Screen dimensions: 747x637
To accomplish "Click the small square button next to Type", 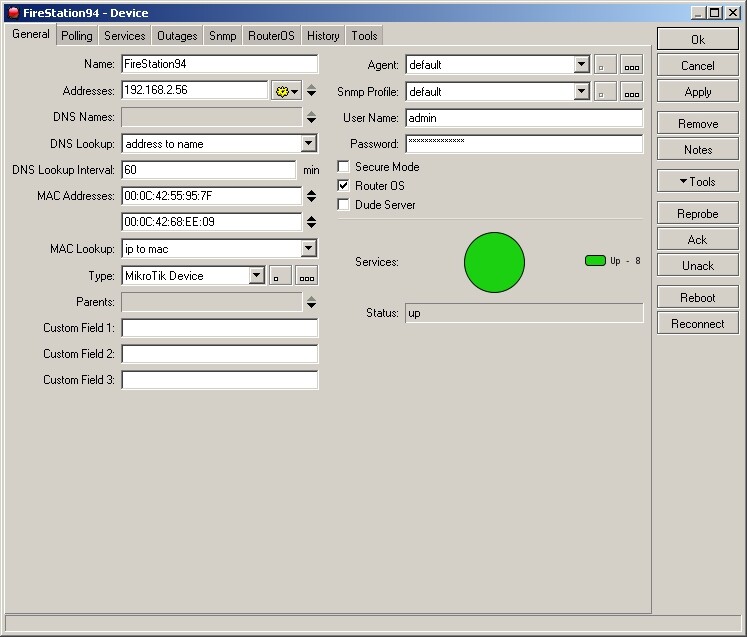I will click(280, 276).
